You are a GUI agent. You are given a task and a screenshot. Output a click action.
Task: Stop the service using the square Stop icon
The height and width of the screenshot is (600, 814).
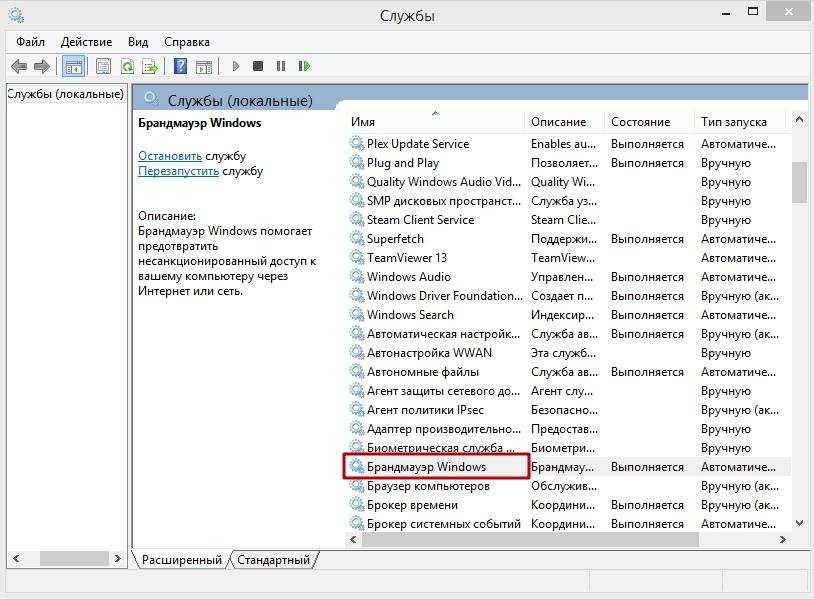[x=258, y=67]
